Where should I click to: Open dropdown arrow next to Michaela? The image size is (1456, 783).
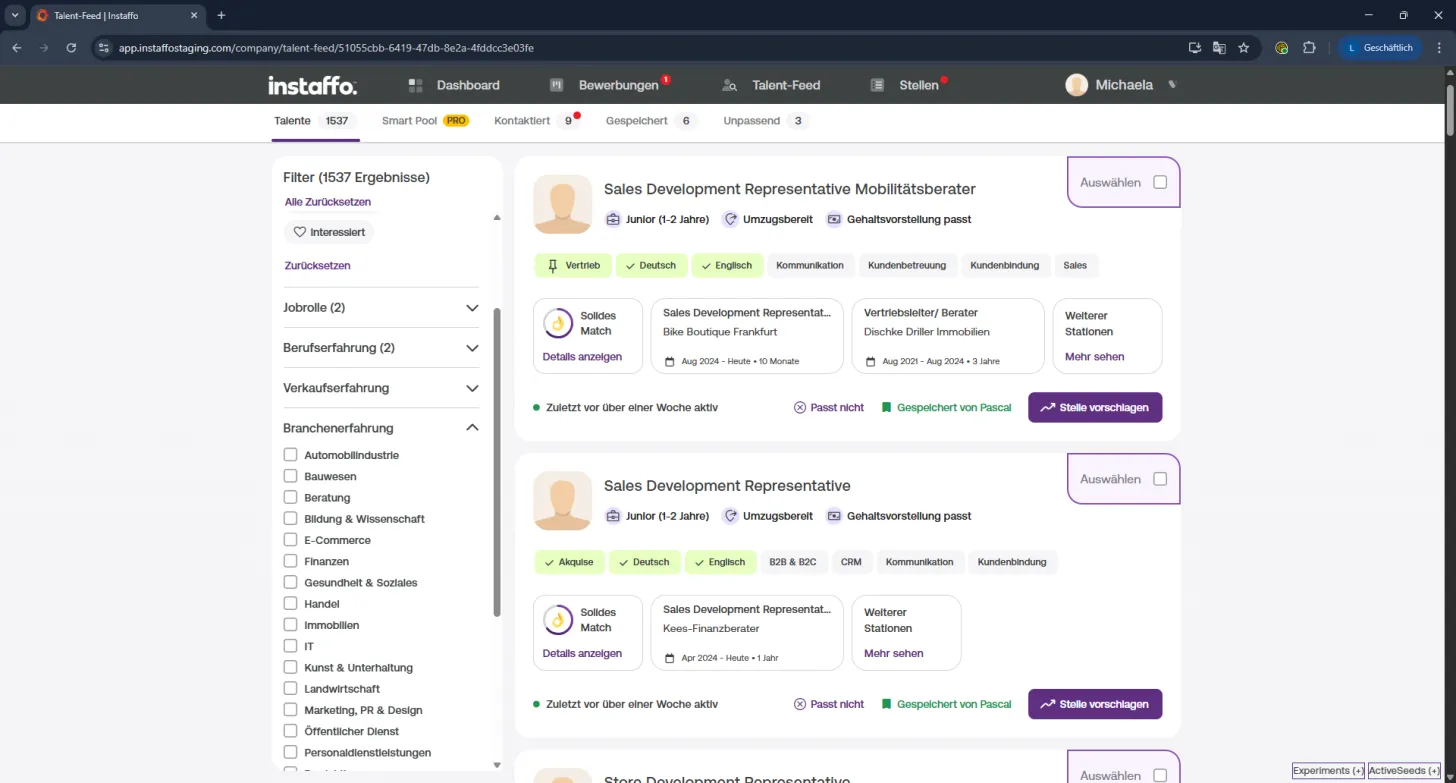[1172, 85]
